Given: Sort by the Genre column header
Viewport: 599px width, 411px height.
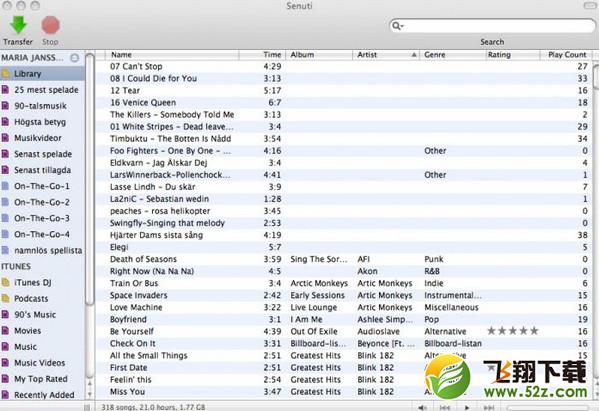Looking at the screenshot, I should pos(452,55).
